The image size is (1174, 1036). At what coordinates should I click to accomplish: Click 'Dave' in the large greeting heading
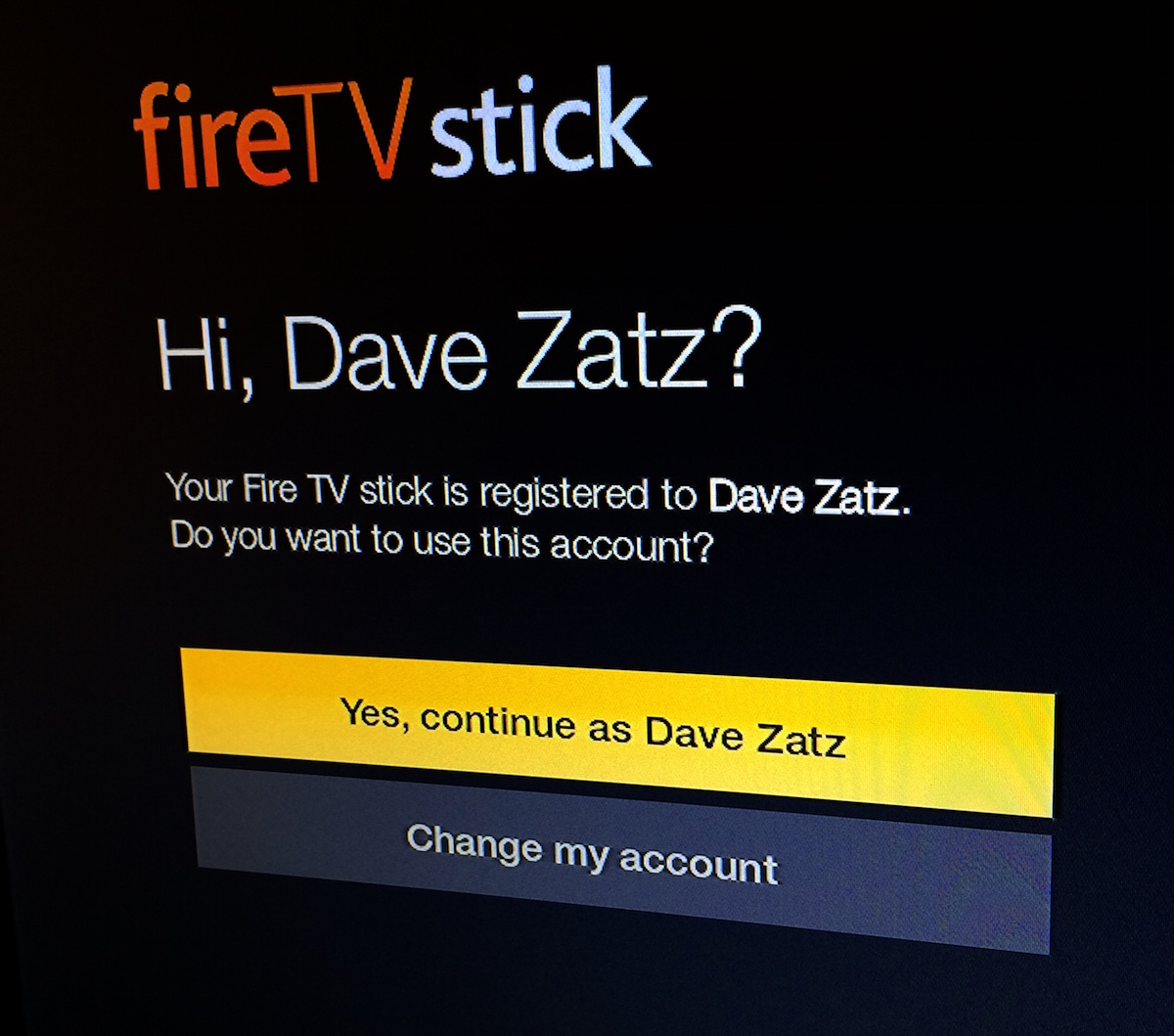point(387,354)
